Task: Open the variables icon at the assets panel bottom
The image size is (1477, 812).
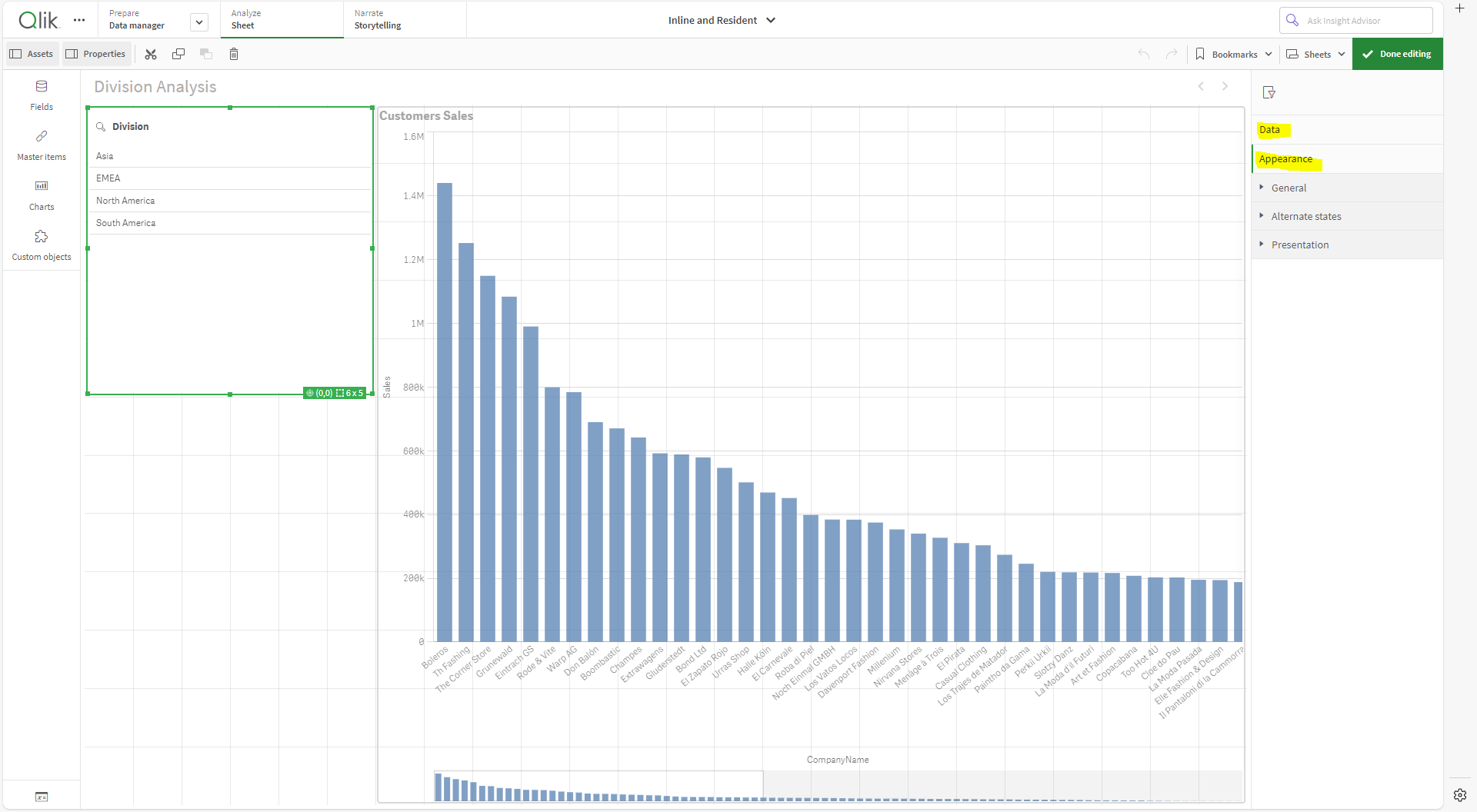Action: [x=42, y=797]
